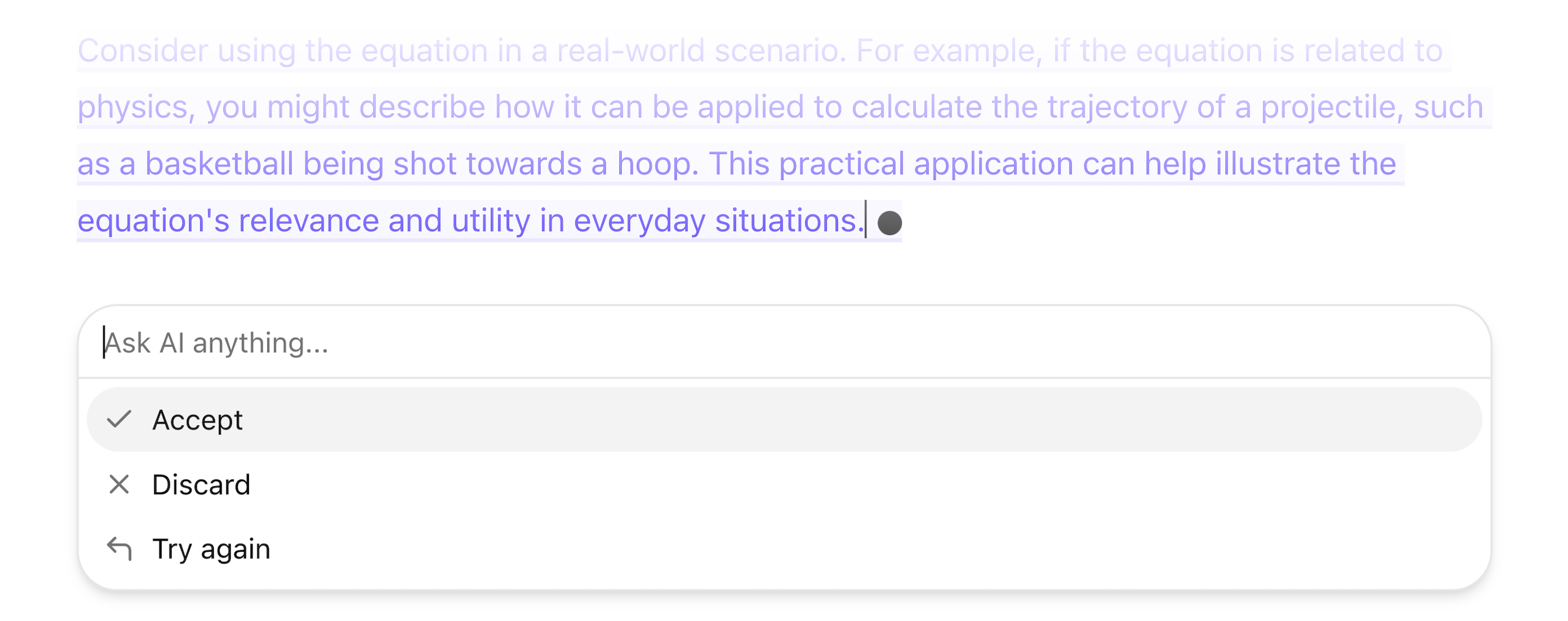Place cursor after "situations." at the text end
This screenshot has height=621, width=1568.
pyautogui.click(x=865, y=220)
